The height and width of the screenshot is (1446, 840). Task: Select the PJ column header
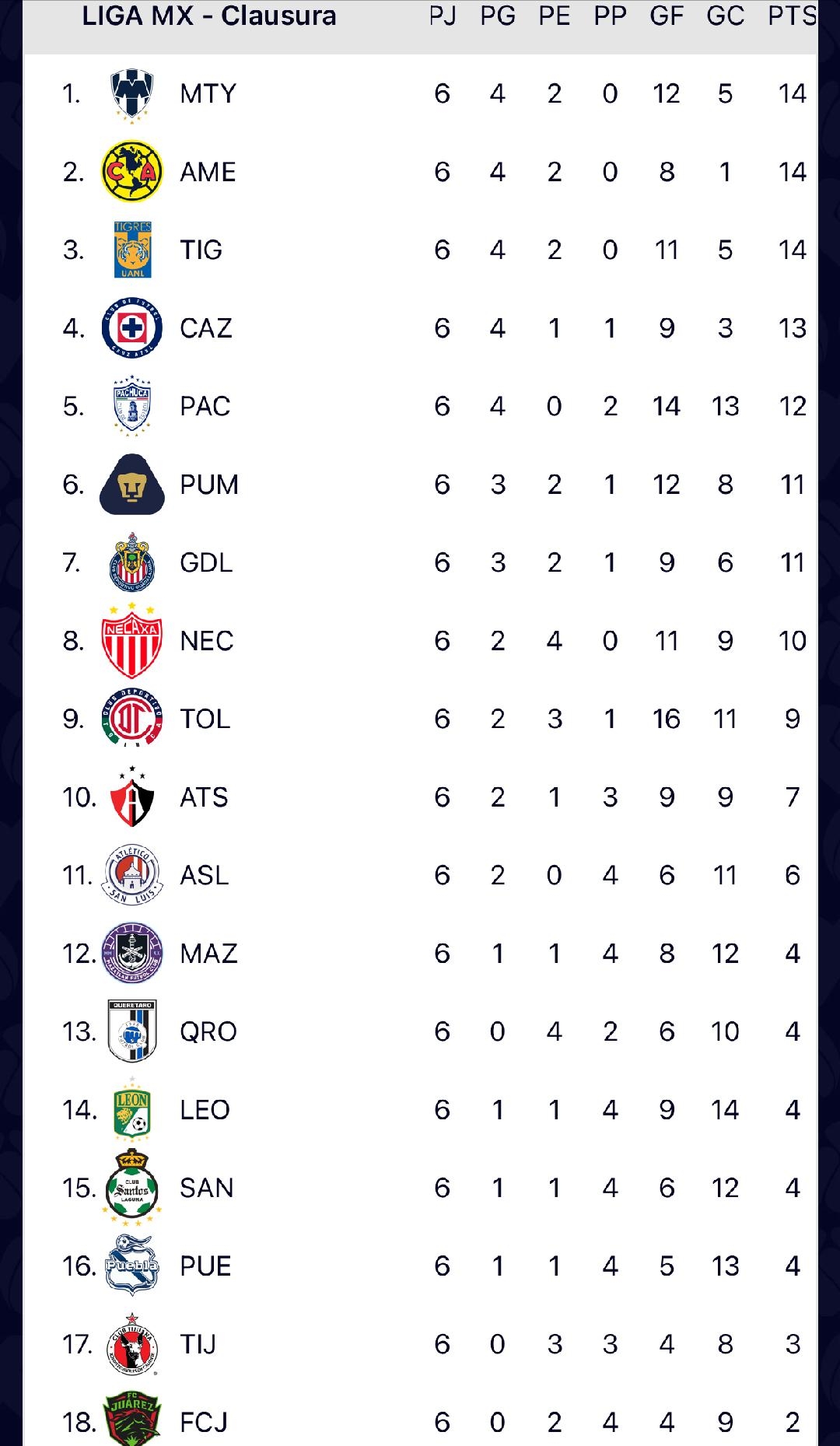click(x=443, y=16)
